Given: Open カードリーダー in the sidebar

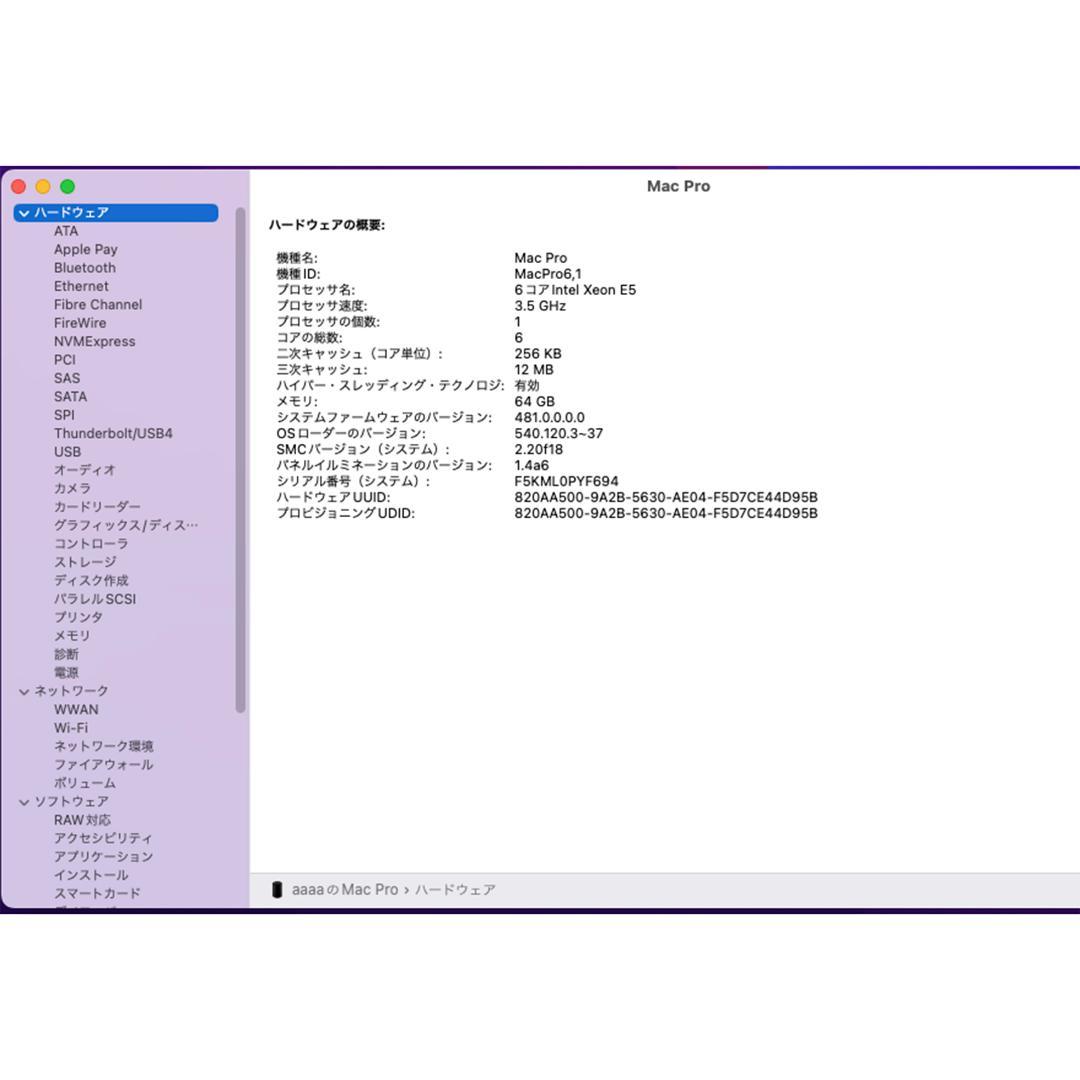Looking at the screenshot, I should tap(97, 507).
